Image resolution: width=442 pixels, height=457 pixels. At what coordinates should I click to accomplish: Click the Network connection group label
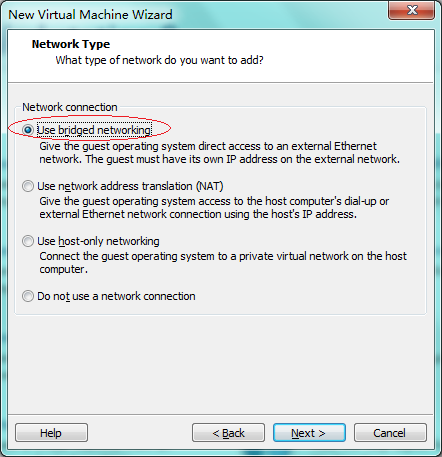pyautogui.click(x=70, y=107)
